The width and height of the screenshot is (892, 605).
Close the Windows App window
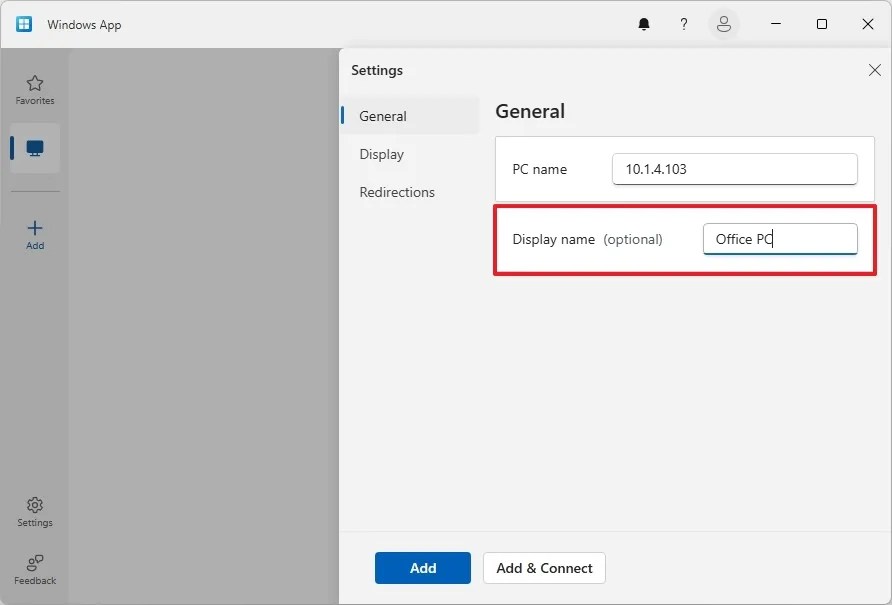pos(868,24)
